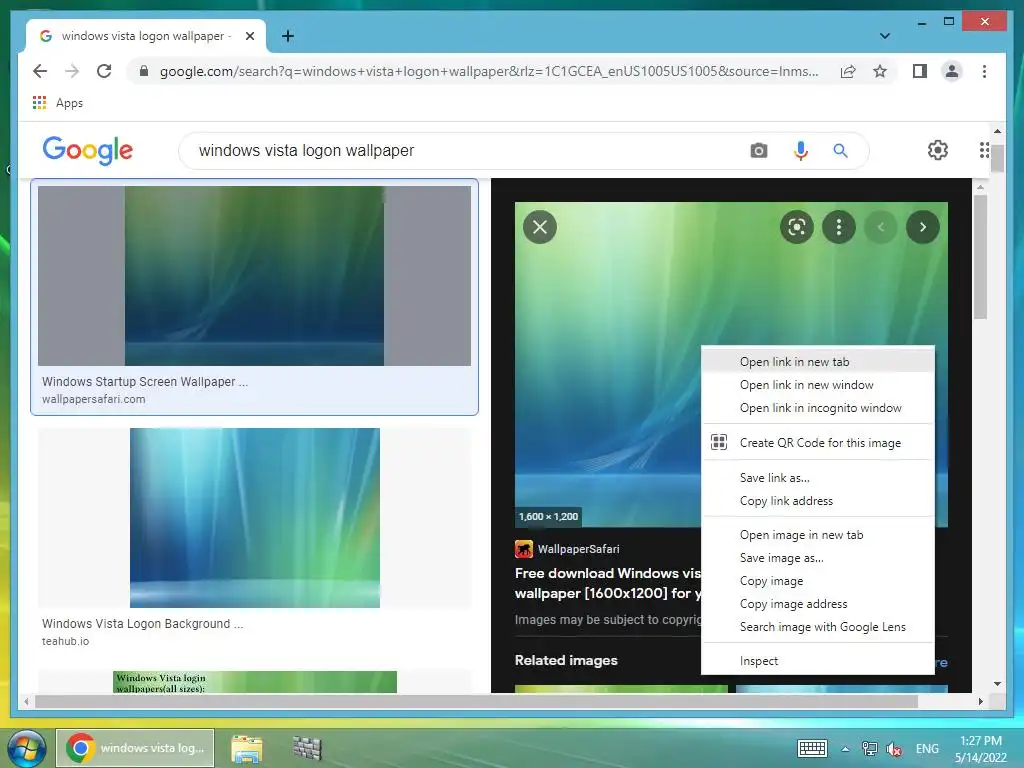
Task: Show the next image in preview
Action: 922,227
